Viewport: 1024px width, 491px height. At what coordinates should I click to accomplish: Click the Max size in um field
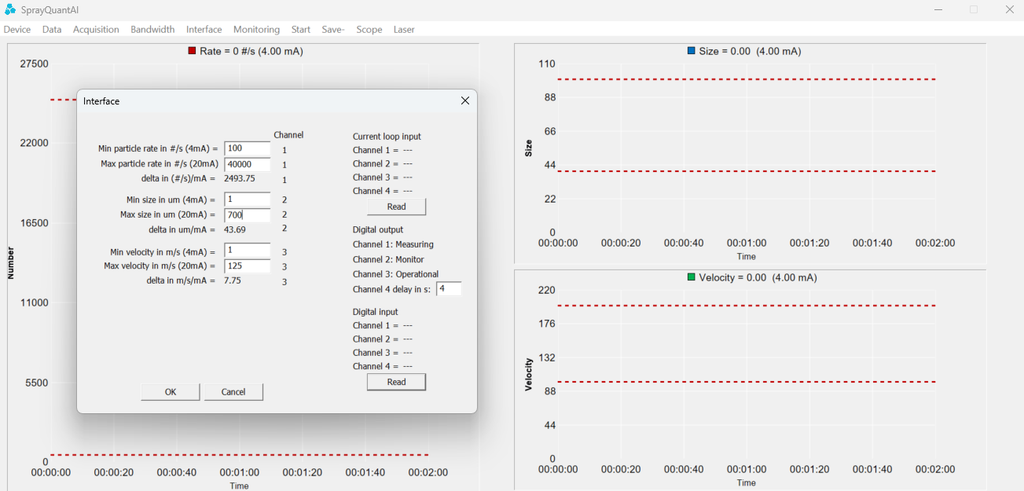point(248,214)
